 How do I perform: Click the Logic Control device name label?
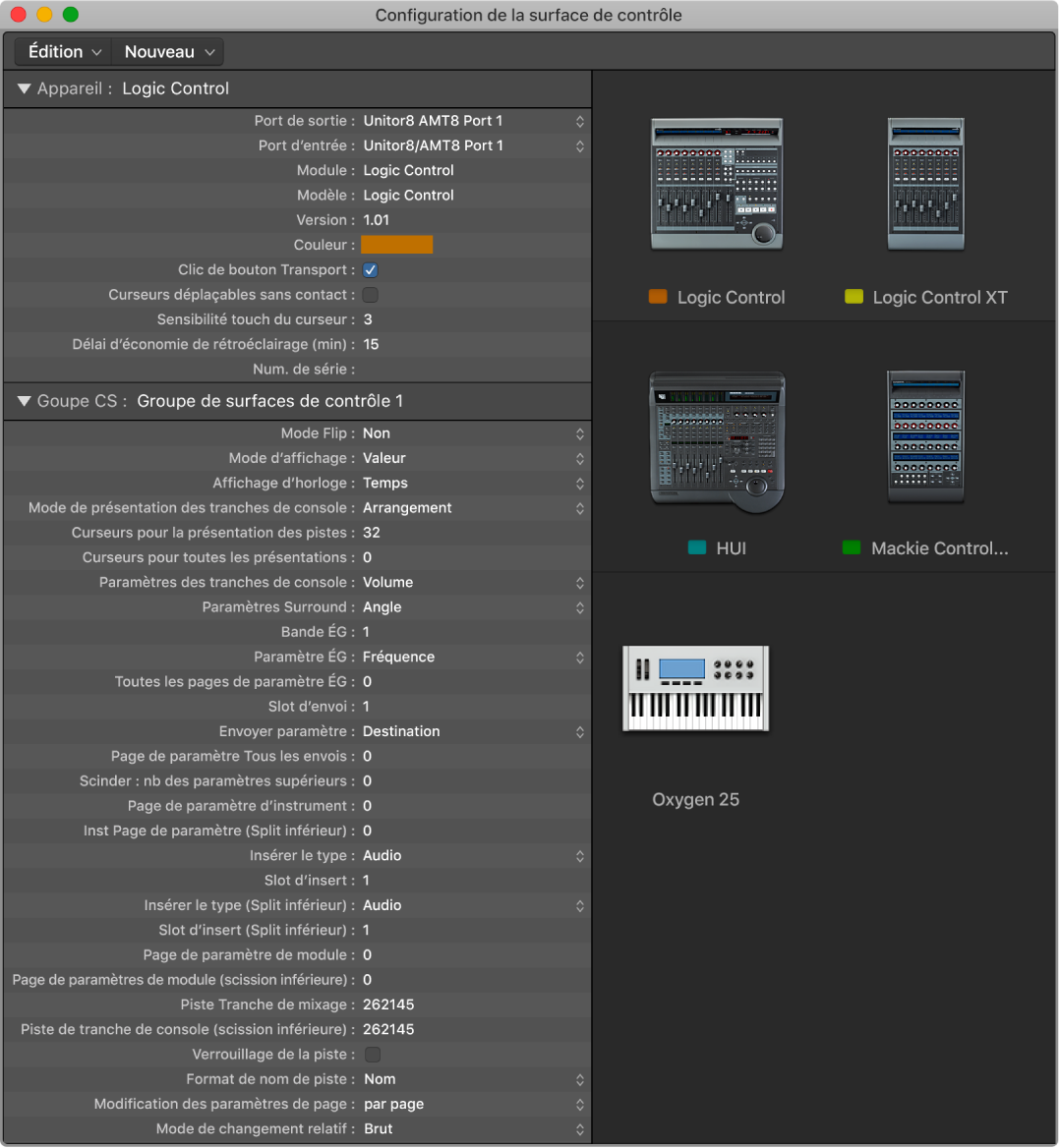point(731,298)
